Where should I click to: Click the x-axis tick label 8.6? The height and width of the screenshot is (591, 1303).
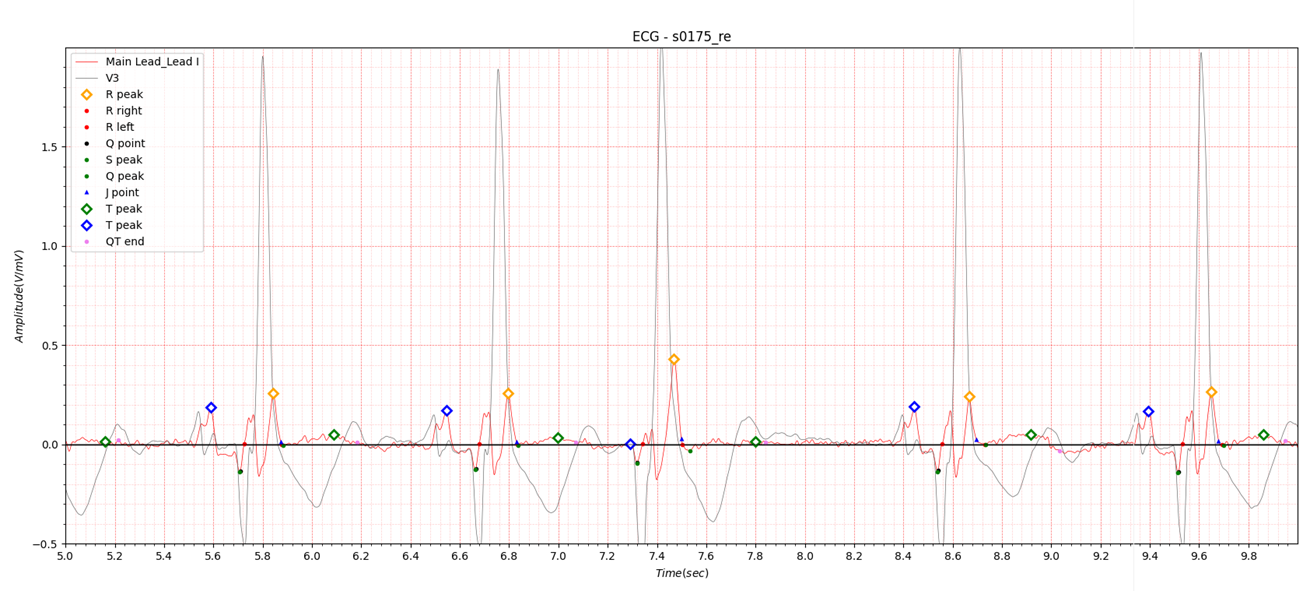[953, 556]
